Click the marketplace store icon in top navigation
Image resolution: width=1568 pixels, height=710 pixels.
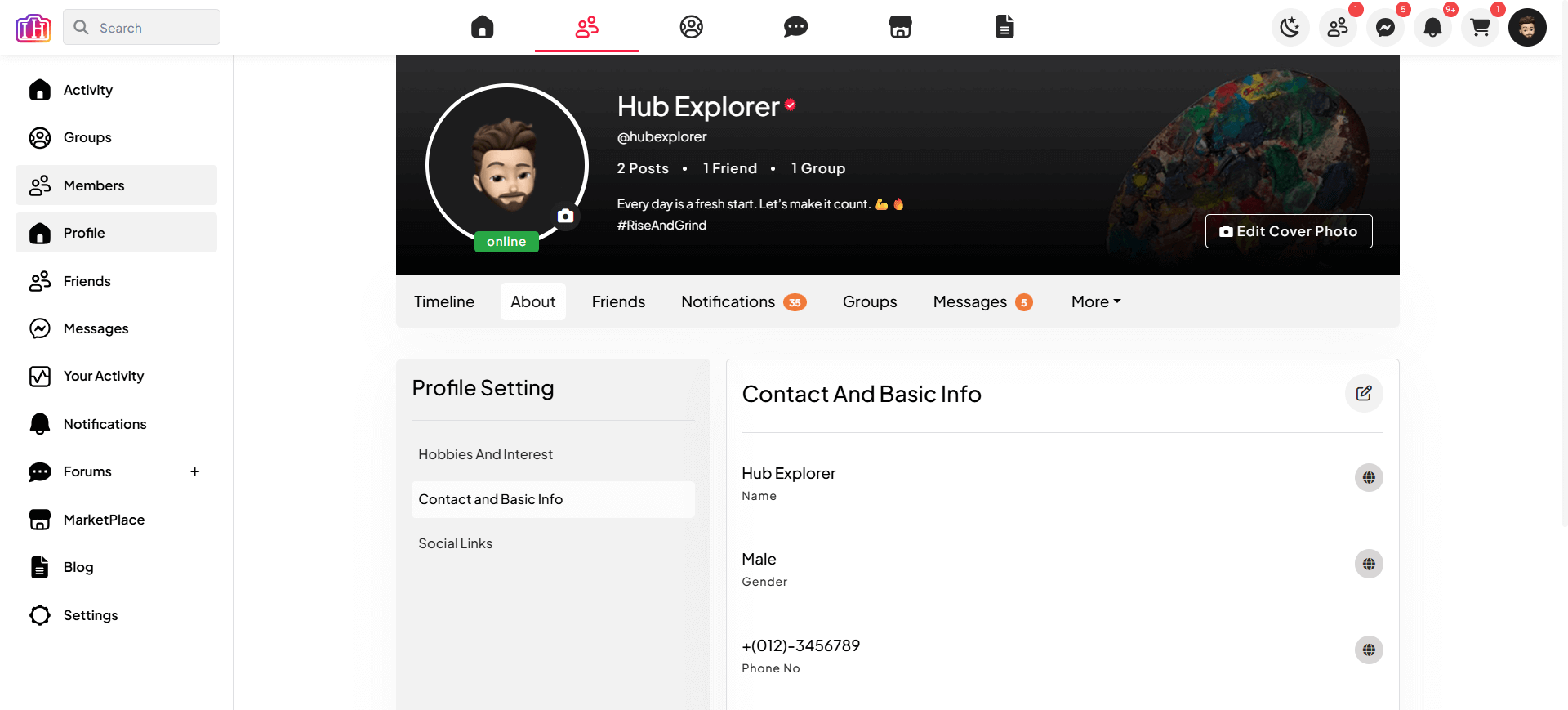pos(900,27)
